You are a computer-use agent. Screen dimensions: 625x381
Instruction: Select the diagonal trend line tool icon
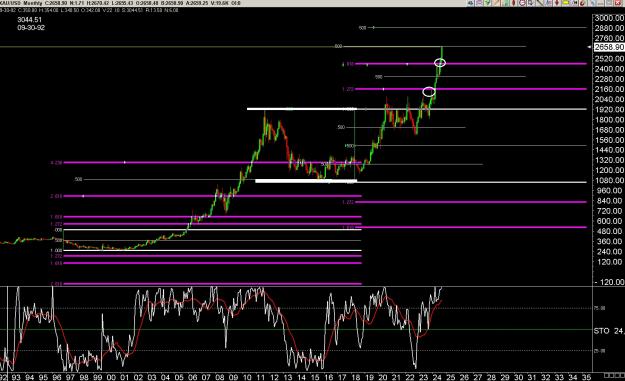[539, 3]
